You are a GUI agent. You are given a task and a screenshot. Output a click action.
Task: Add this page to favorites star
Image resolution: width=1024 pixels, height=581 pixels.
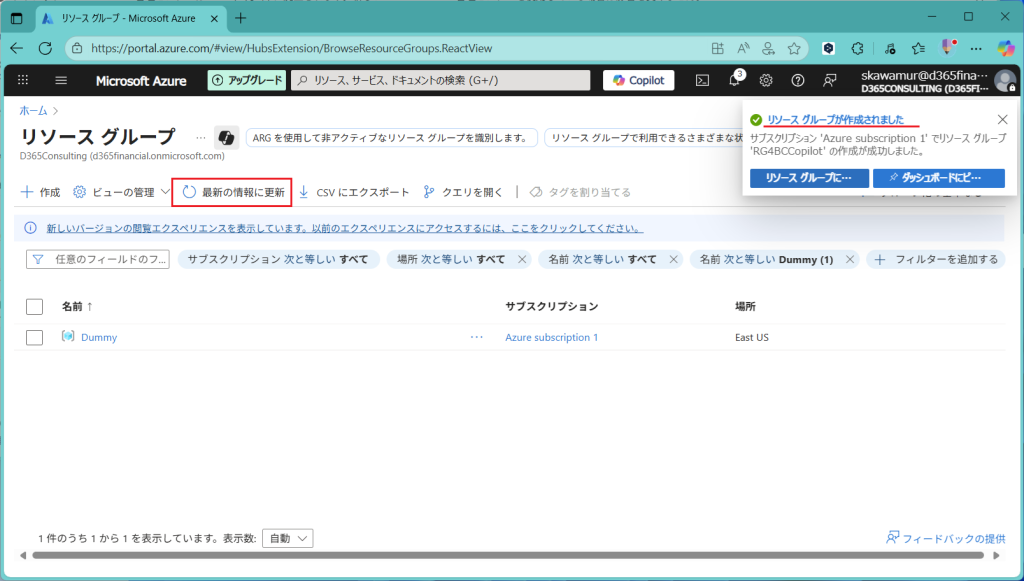[x=794, y=48]
